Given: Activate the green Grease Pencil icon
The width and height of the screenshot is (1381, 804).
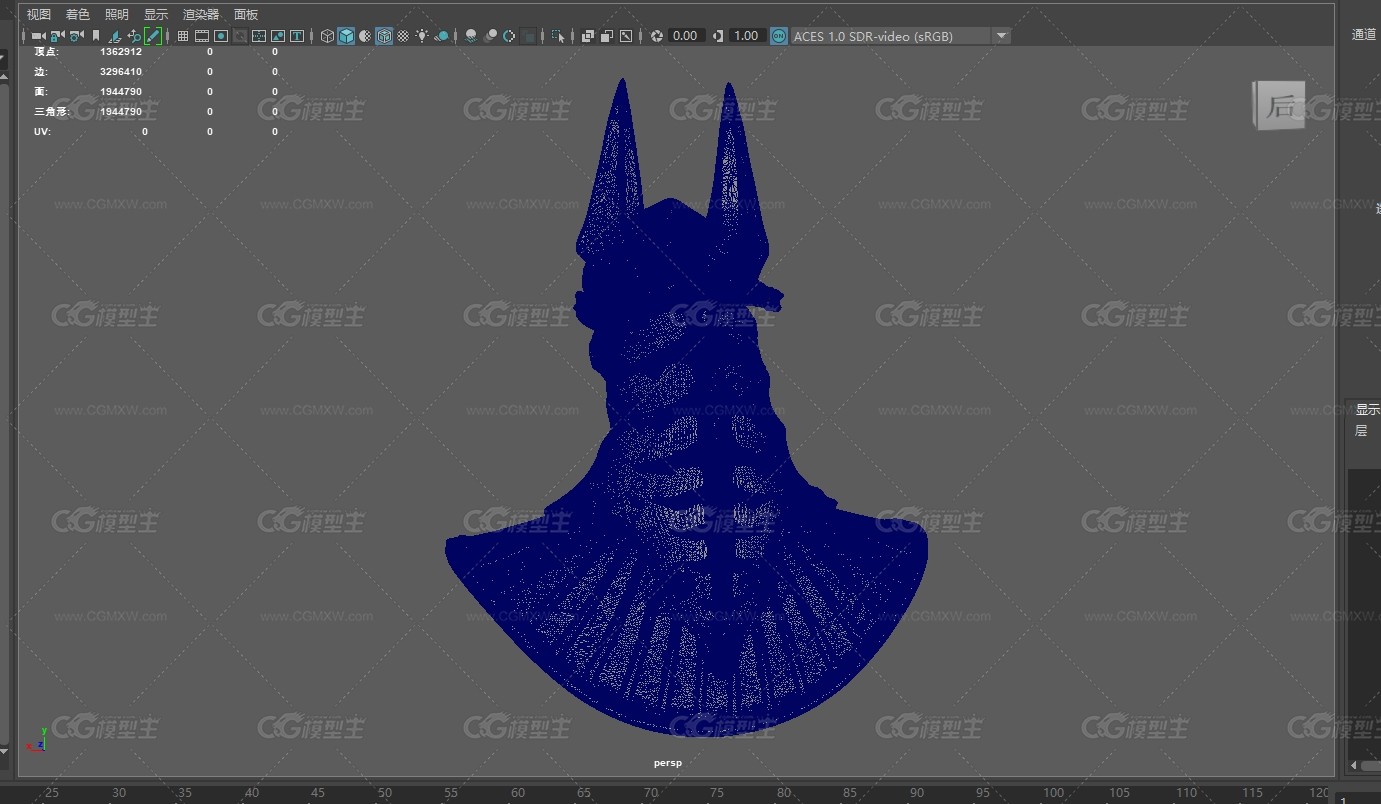Looking at the screenshot, I should 152,36.
